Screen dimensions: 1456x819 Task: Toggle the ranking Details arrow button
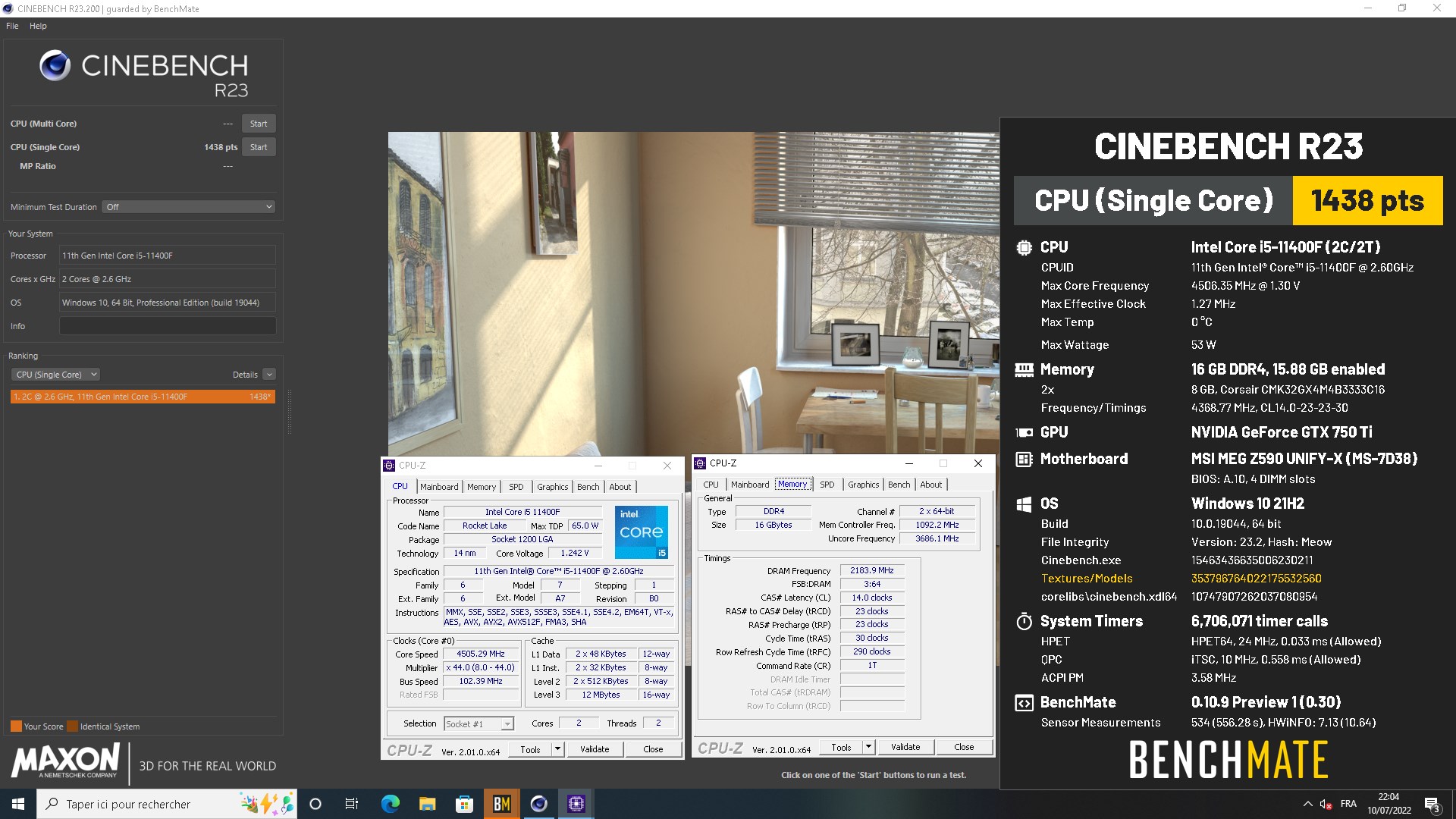pyautogui.click(x=269, y=375)
